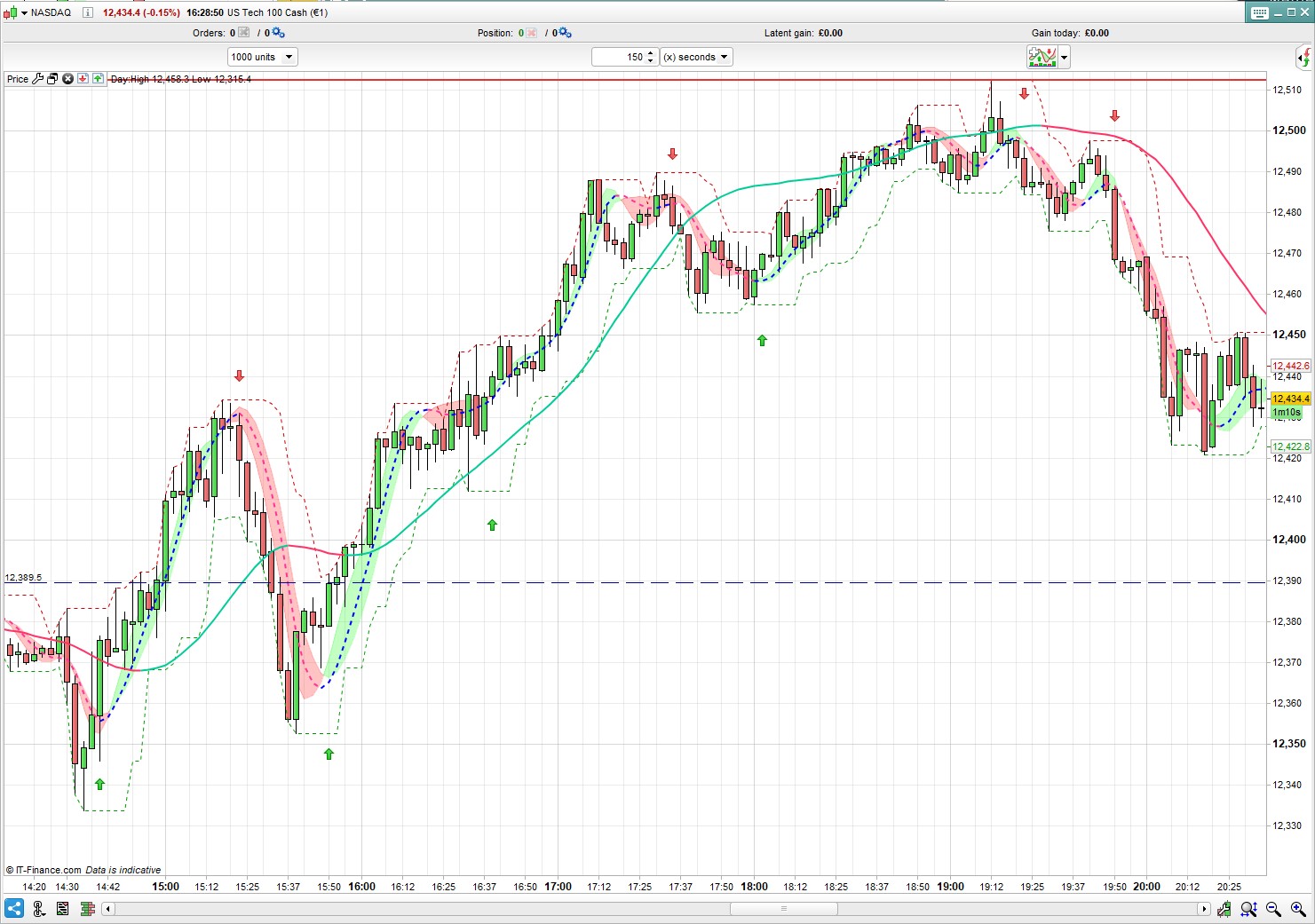Open position settings gears icon
The image size is (1315, 924).
pyautogui.click(x=565, y=33)
